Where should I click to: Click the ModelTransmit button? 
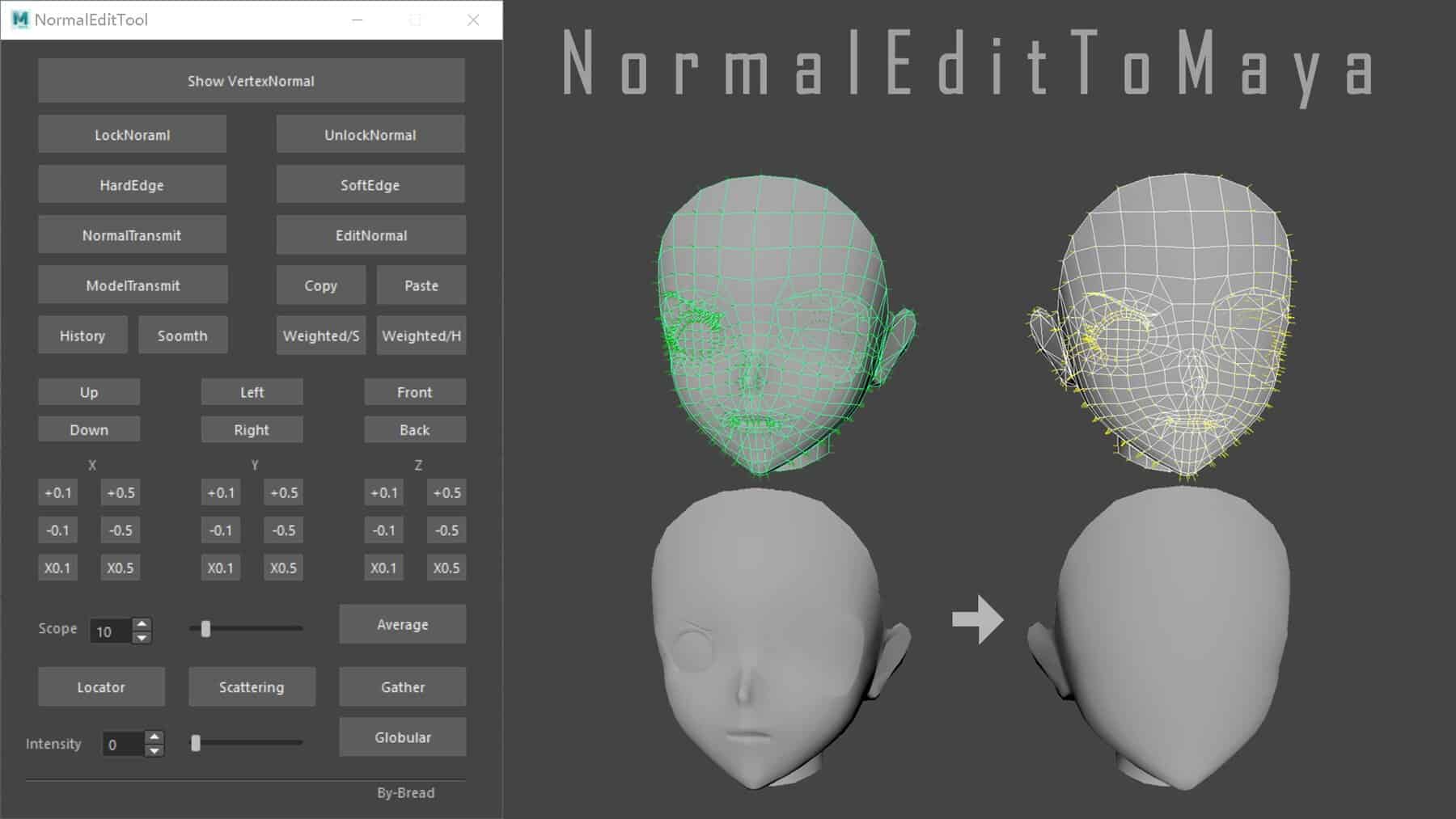tap(133, 285)
